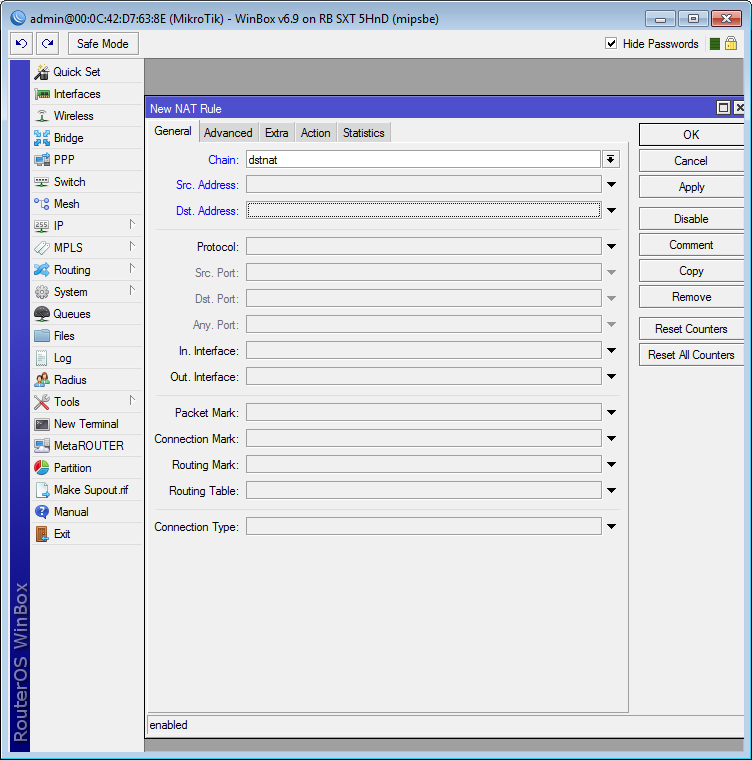
Task: Expand the Src. Address field arrow
Action: [612, 185]
